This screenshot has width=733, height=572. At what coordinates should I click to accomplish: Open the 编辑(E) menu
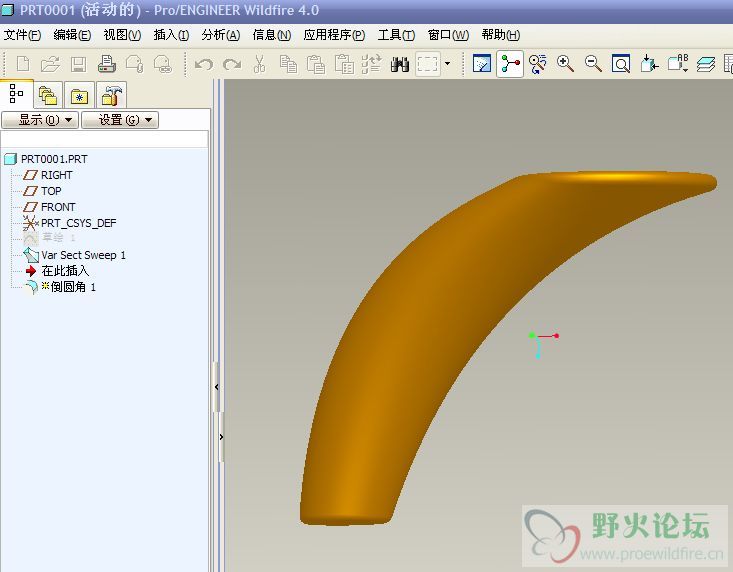pos(72,35)
